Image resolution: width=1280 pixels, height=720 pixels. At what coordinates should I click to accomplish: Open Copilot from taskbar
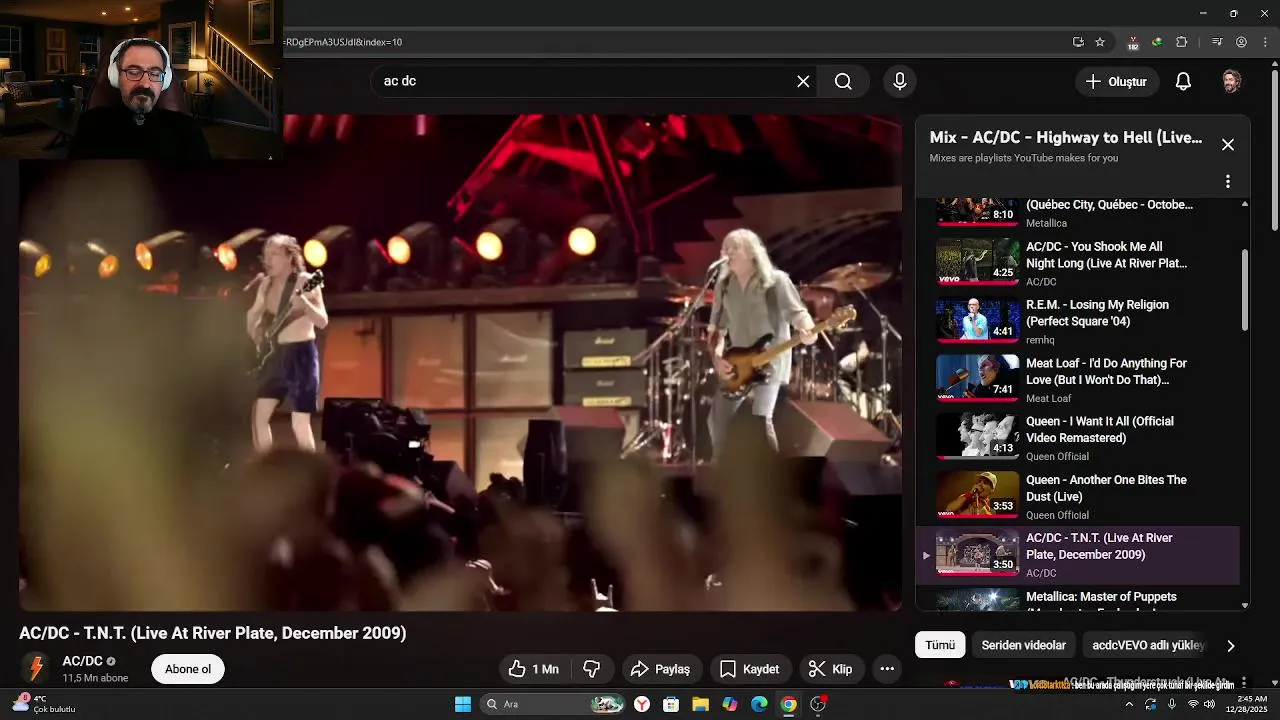pos(730,704)
